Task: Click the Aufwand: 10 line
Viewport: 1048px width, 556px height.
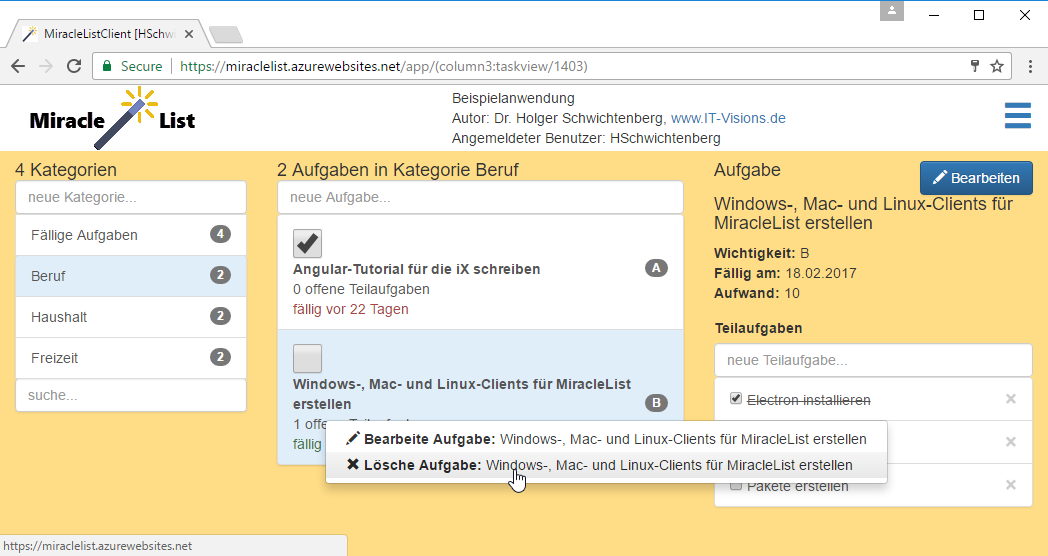Action: click(x=757, y=293)
